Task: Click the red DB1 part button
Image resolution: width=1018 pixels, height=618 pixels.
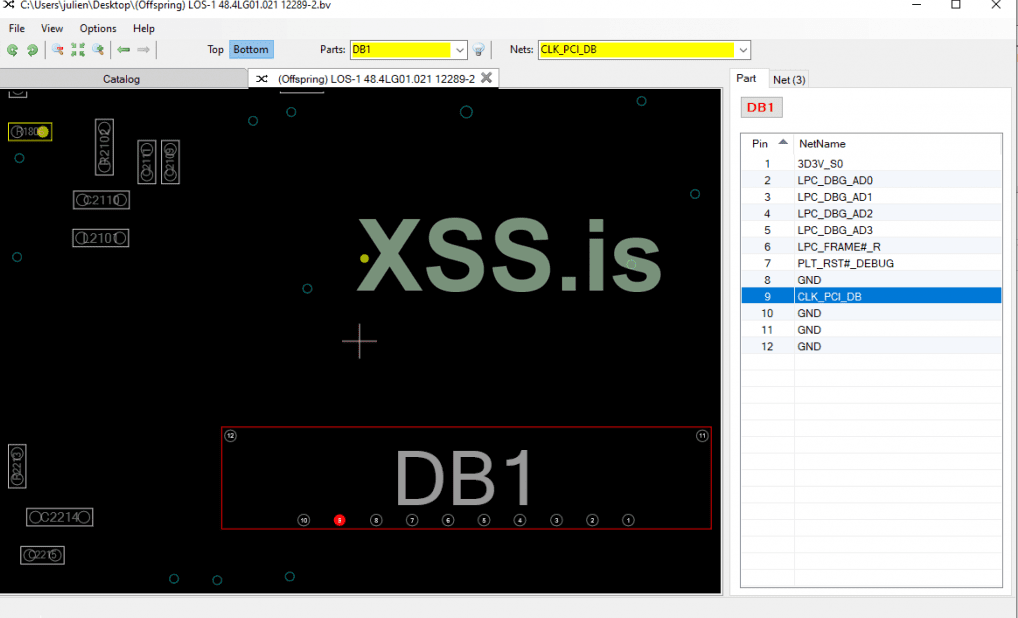Action: point(762,108)
